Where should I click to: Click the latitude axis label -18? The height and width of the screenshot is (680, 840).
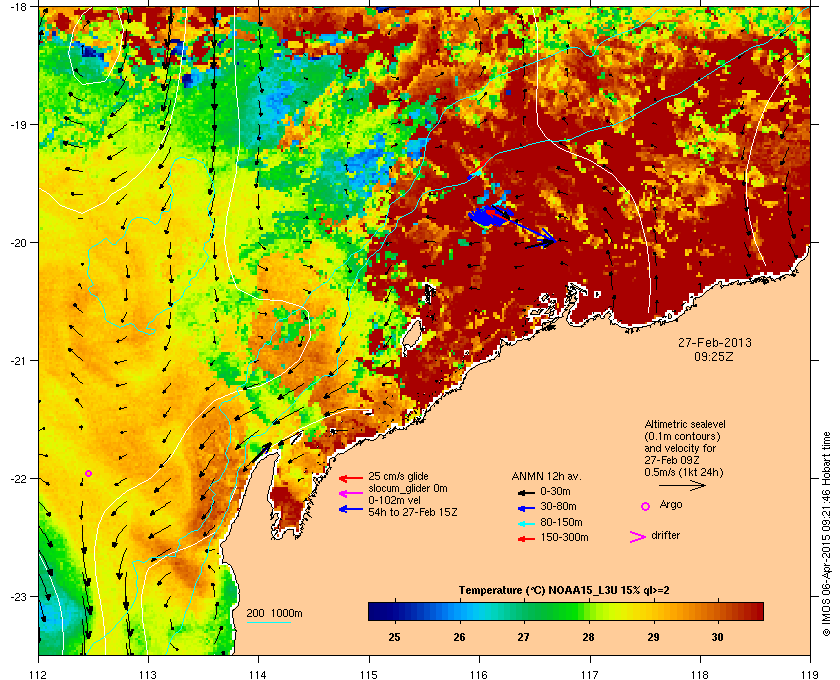[18, 6]
